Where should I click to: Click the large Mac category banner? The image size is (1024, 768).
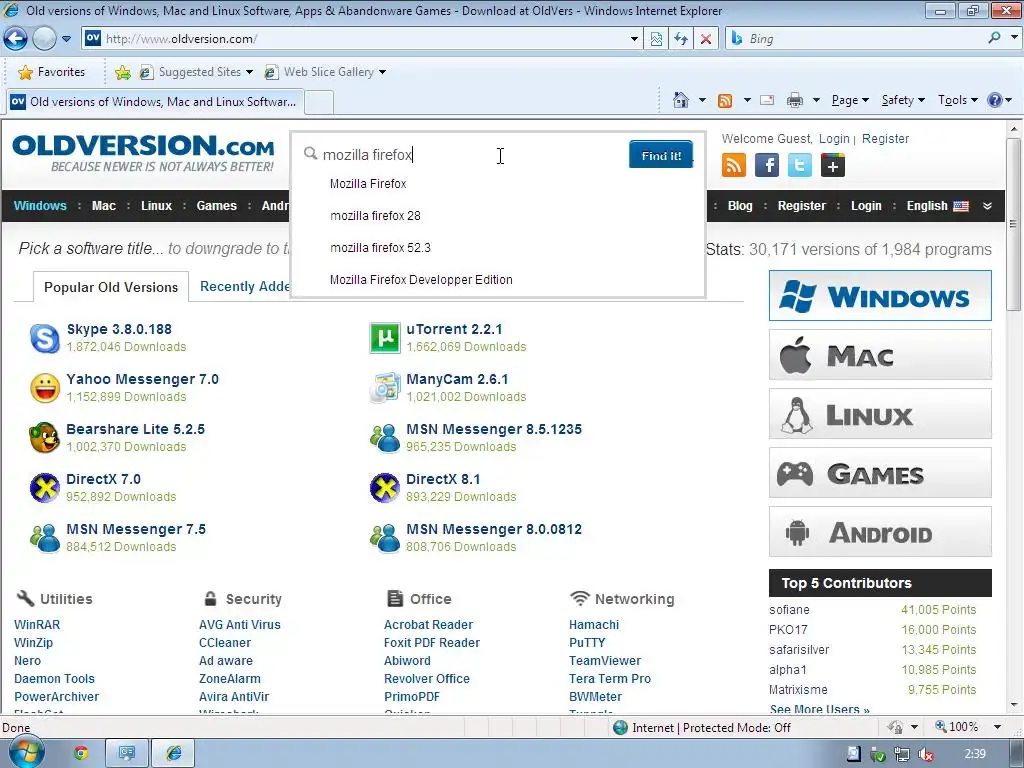tap(880, 355)
